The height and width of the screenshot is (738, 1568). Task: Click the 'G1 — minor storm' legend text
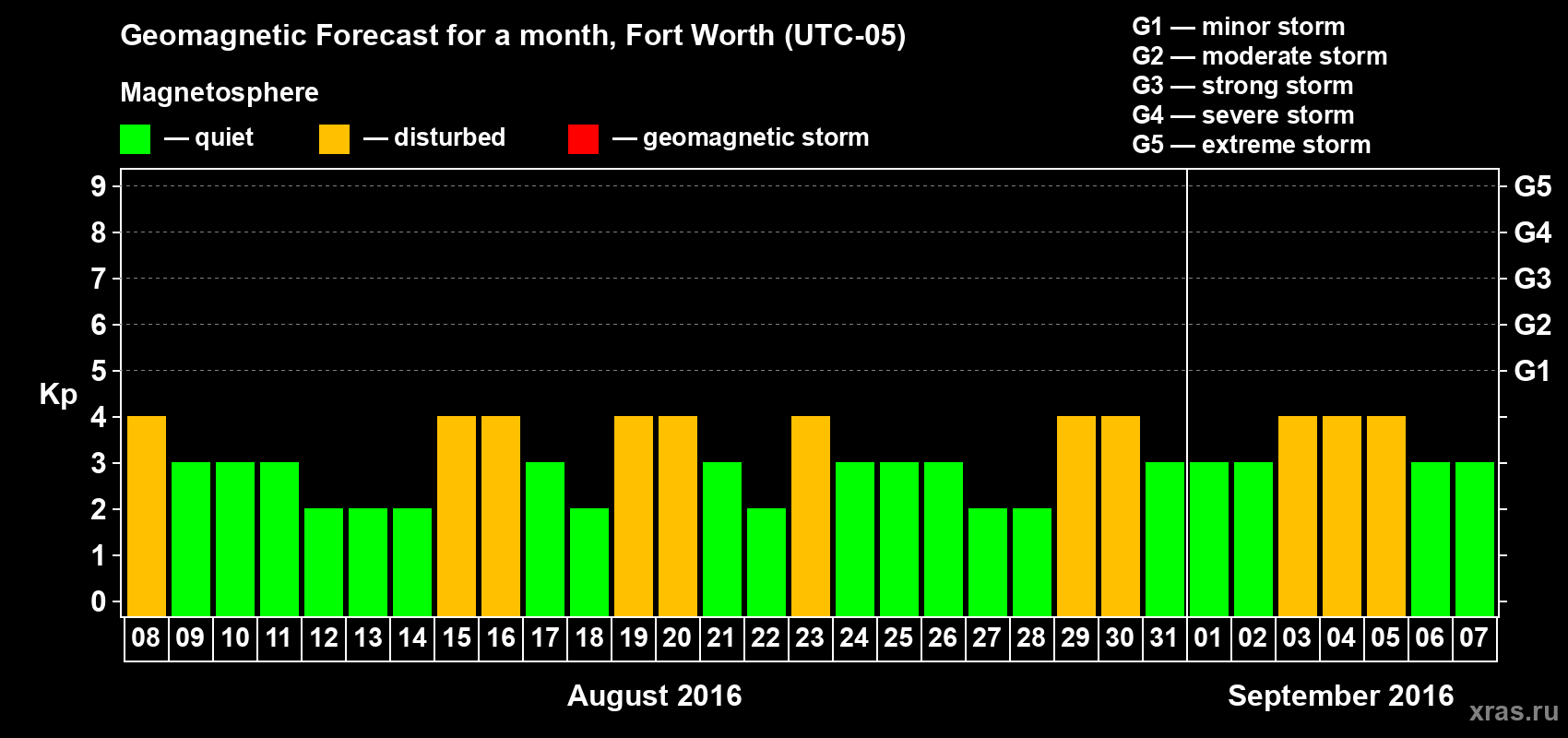[1239, 27]
